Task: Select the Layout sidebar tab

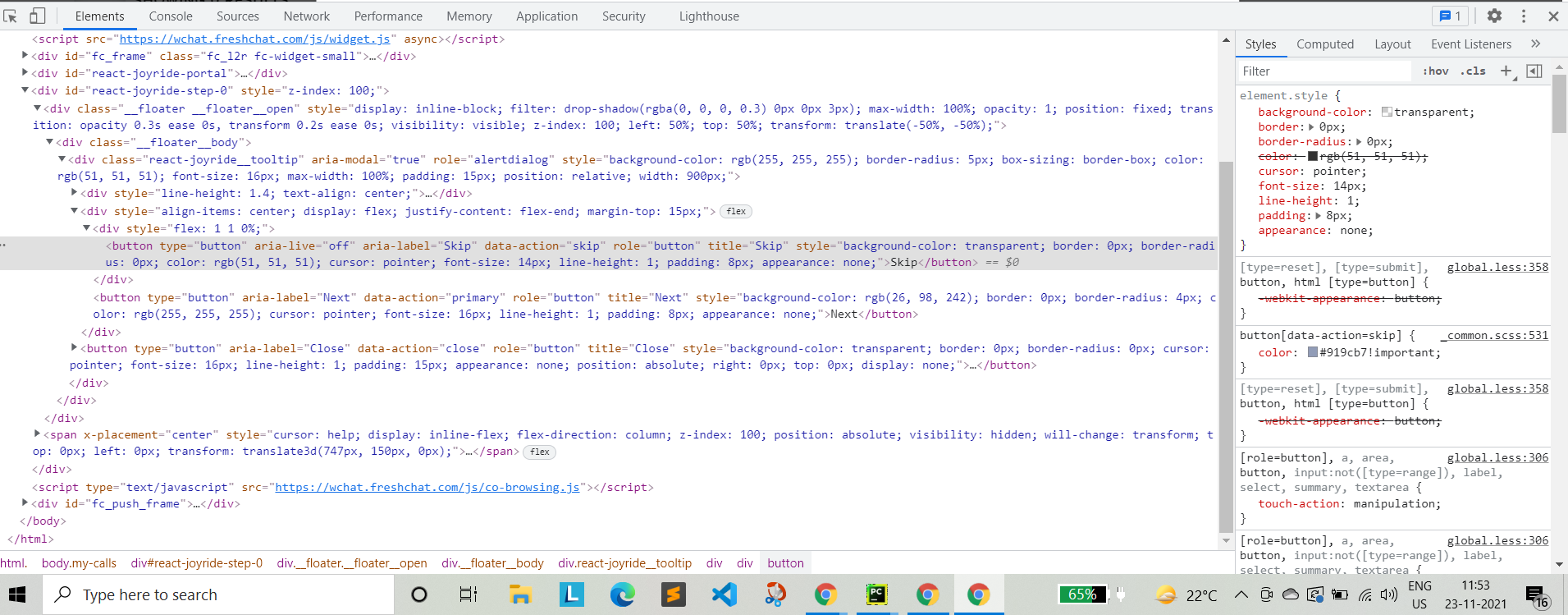Action: tap(1392, 44)
